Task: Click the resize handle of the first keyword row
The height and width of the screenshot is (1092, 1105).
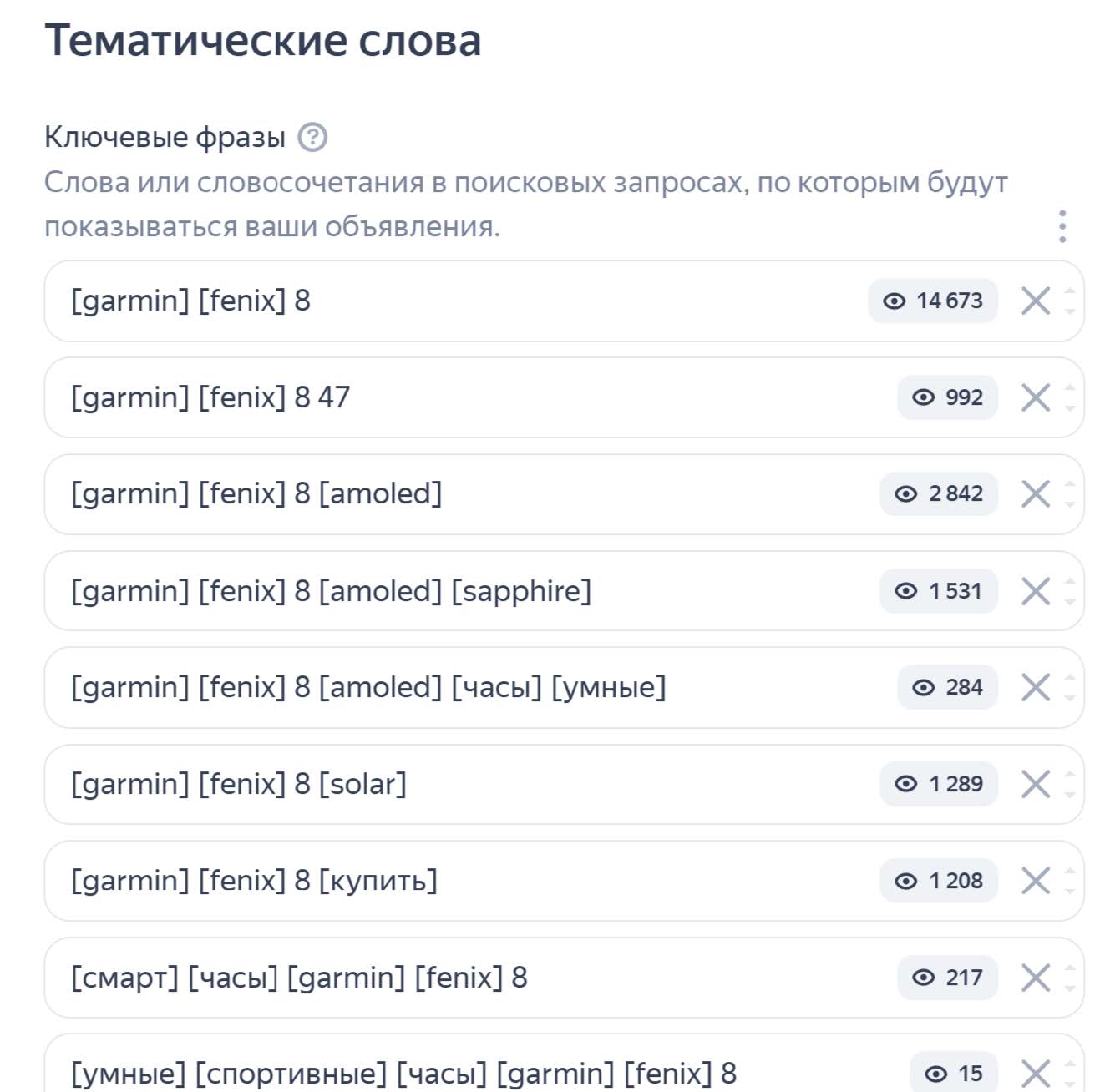Action: click(x=1070, y=301)
